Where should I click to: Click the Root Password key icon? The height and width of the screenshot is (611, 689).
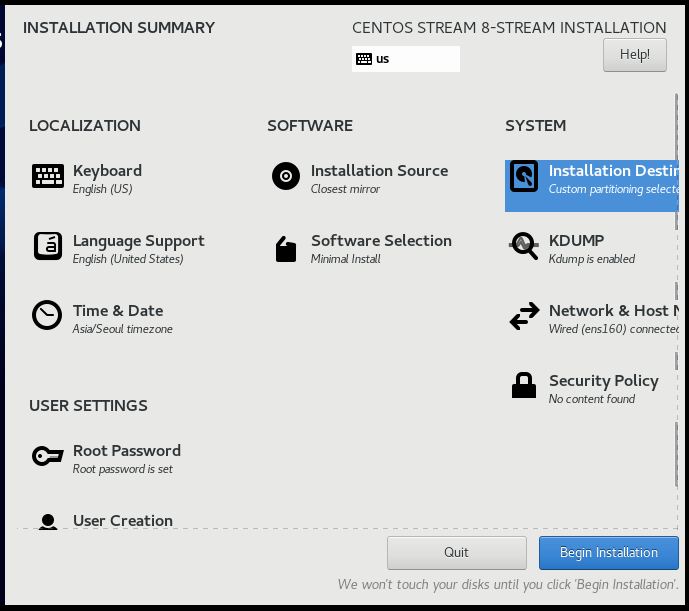47,456
